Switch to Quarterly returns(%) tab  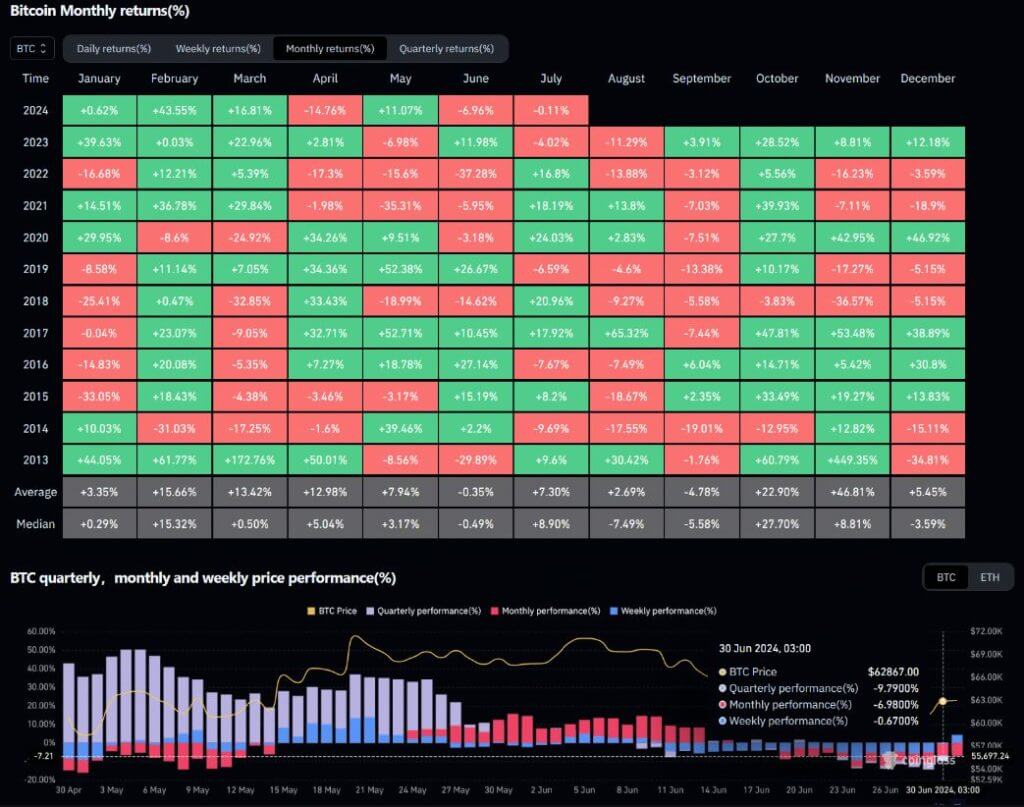pos(447,48)
